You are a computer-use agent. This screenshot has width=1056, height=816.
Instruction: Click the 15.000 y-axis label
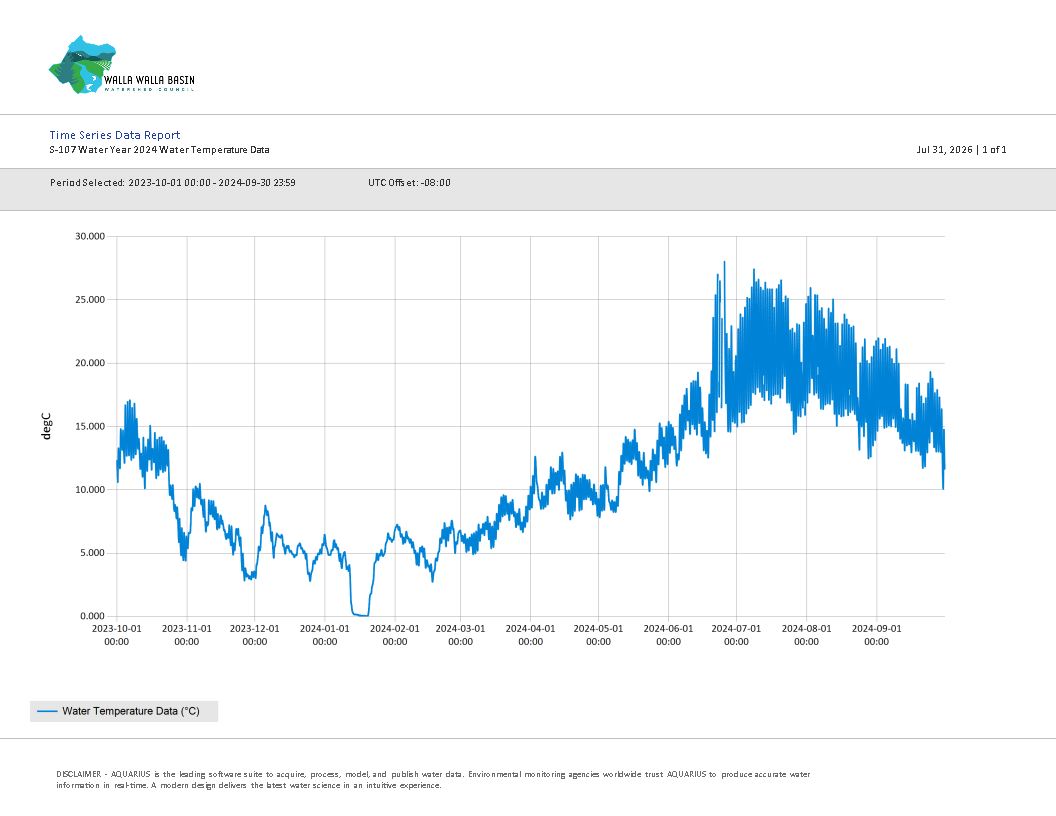coord(90,426)
